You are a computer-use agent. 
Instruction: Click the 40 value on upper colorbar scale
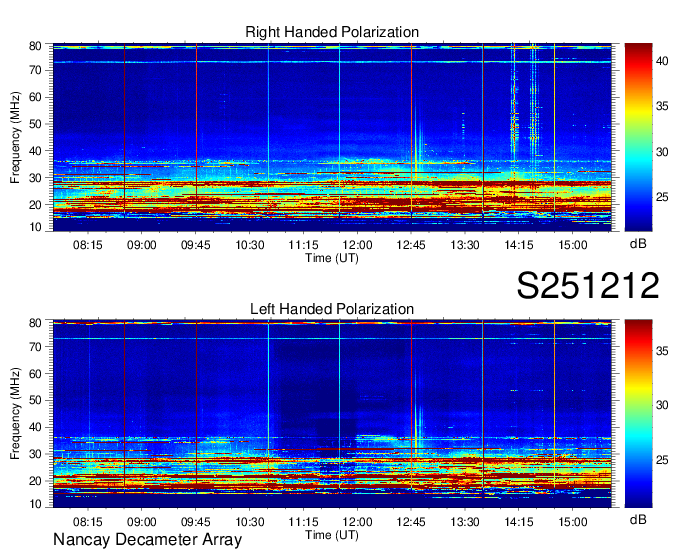[664, 60]
